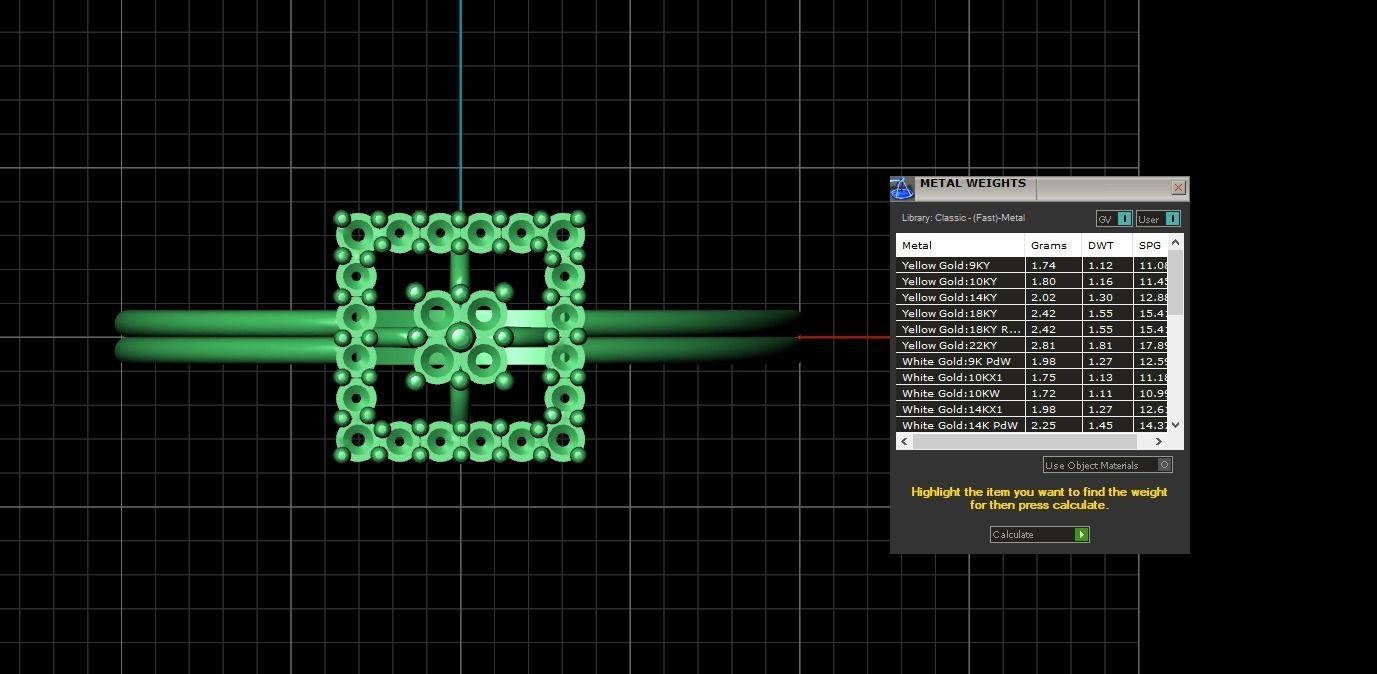This screenshot has width=1377, height=674.
Task: Select the Yellow Gold:10KY row
Action: (1032, 281)
